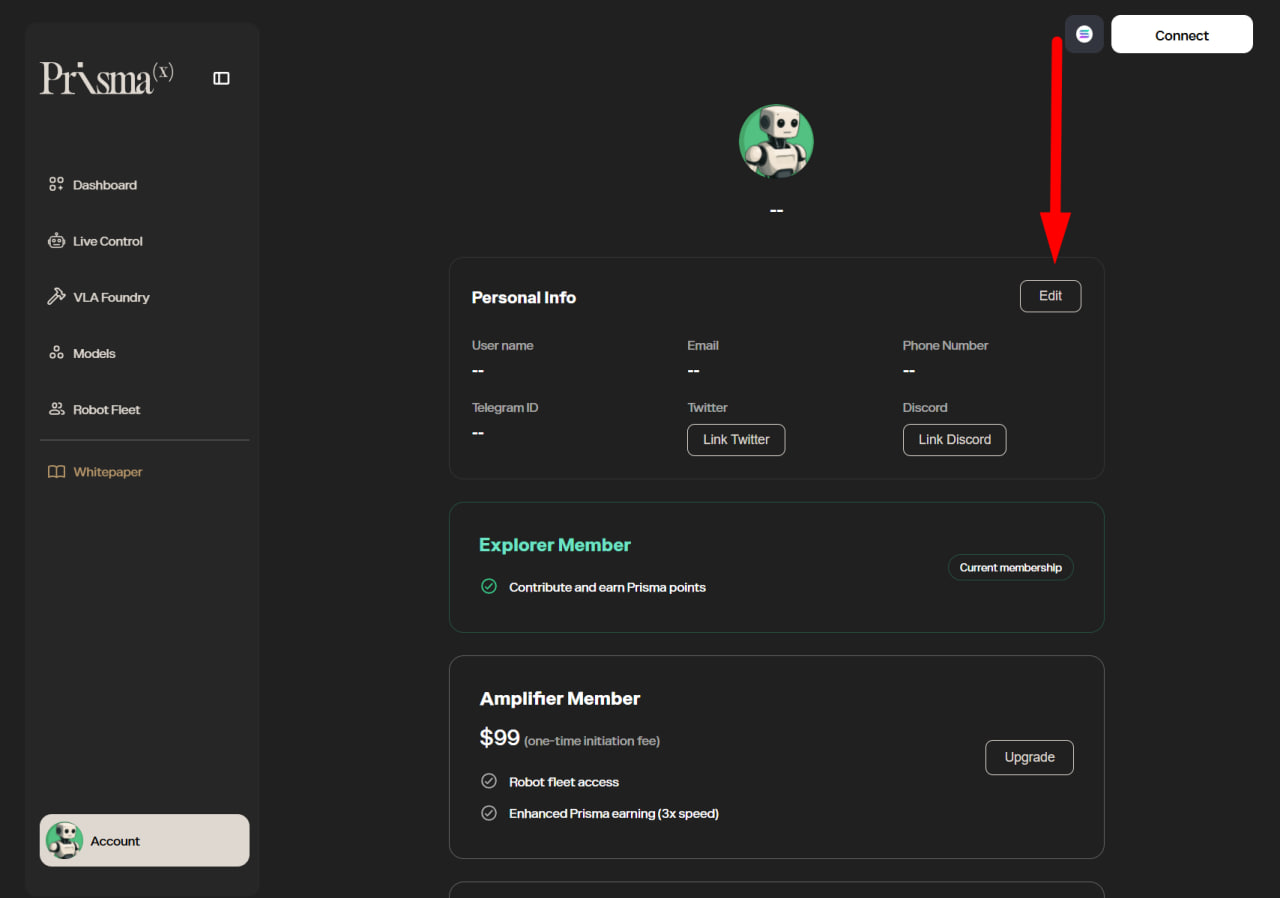Click the check icon beside Robot fleet access
This screenshot has width=1280, height=898.
click(489, 781)
